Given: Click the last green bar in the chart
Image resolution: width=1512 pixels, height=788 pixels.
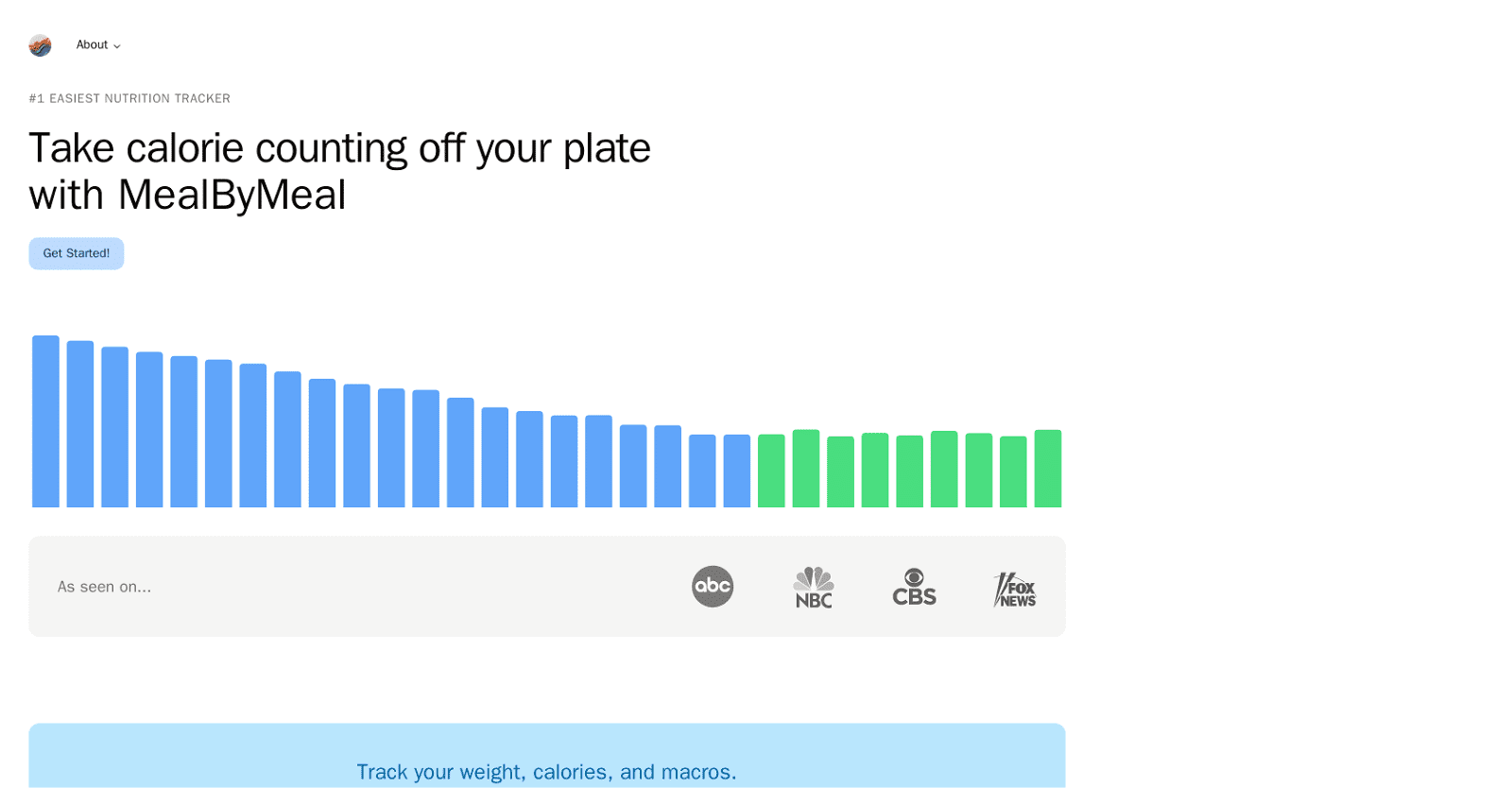Looking at the screenshot, I should (x=1049, y=468).
